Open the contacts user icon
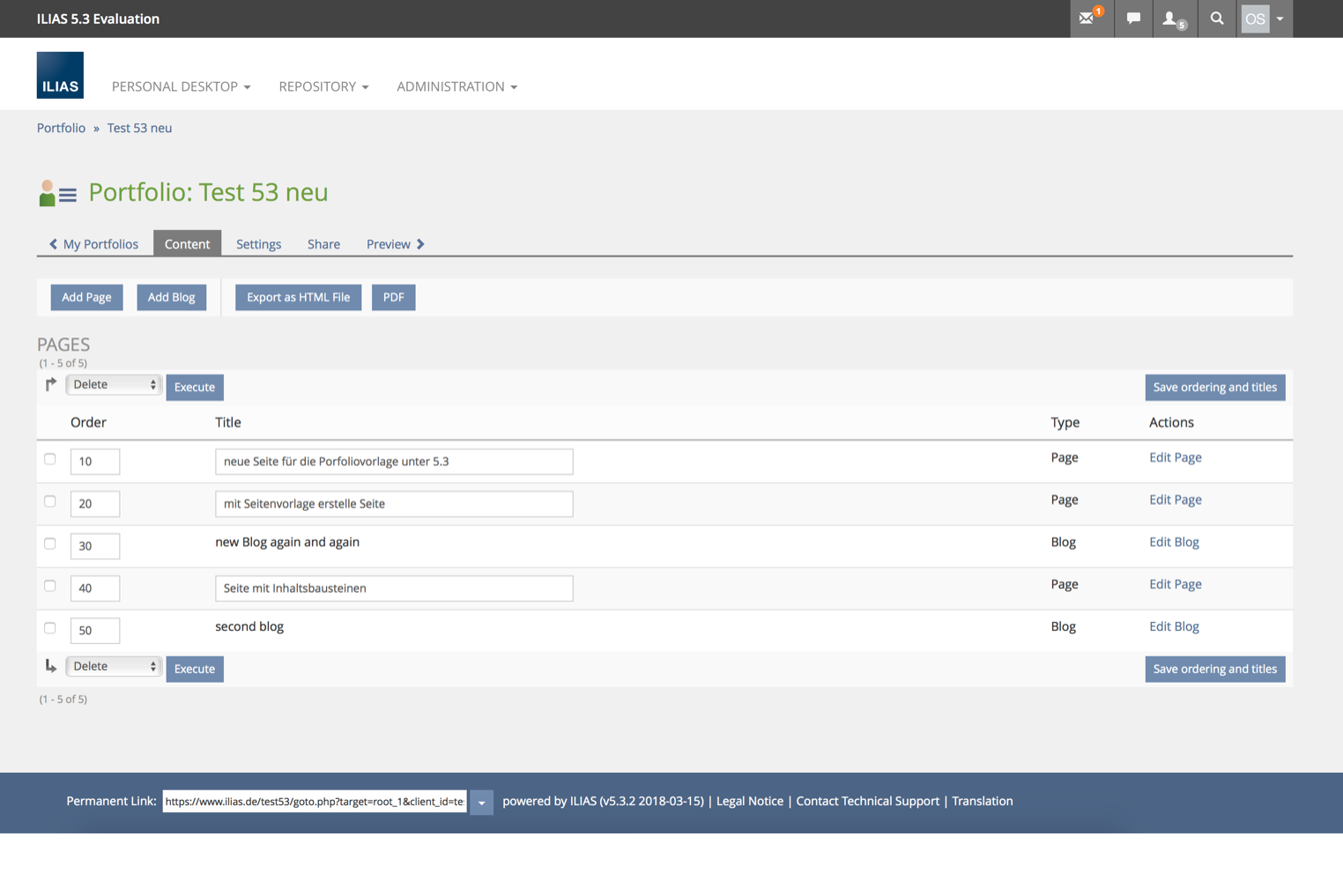This screenshot has height=896, width=1343. click(1172, 19)
